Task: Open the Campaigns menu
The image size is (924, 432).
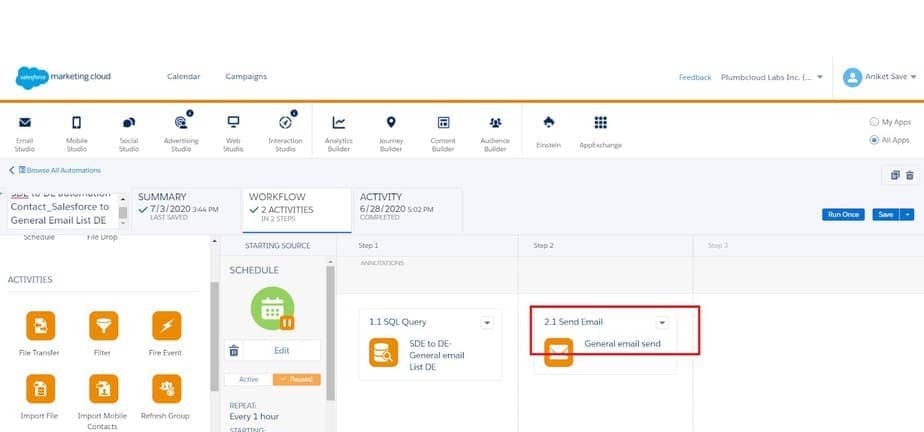Action: (246, 77)
